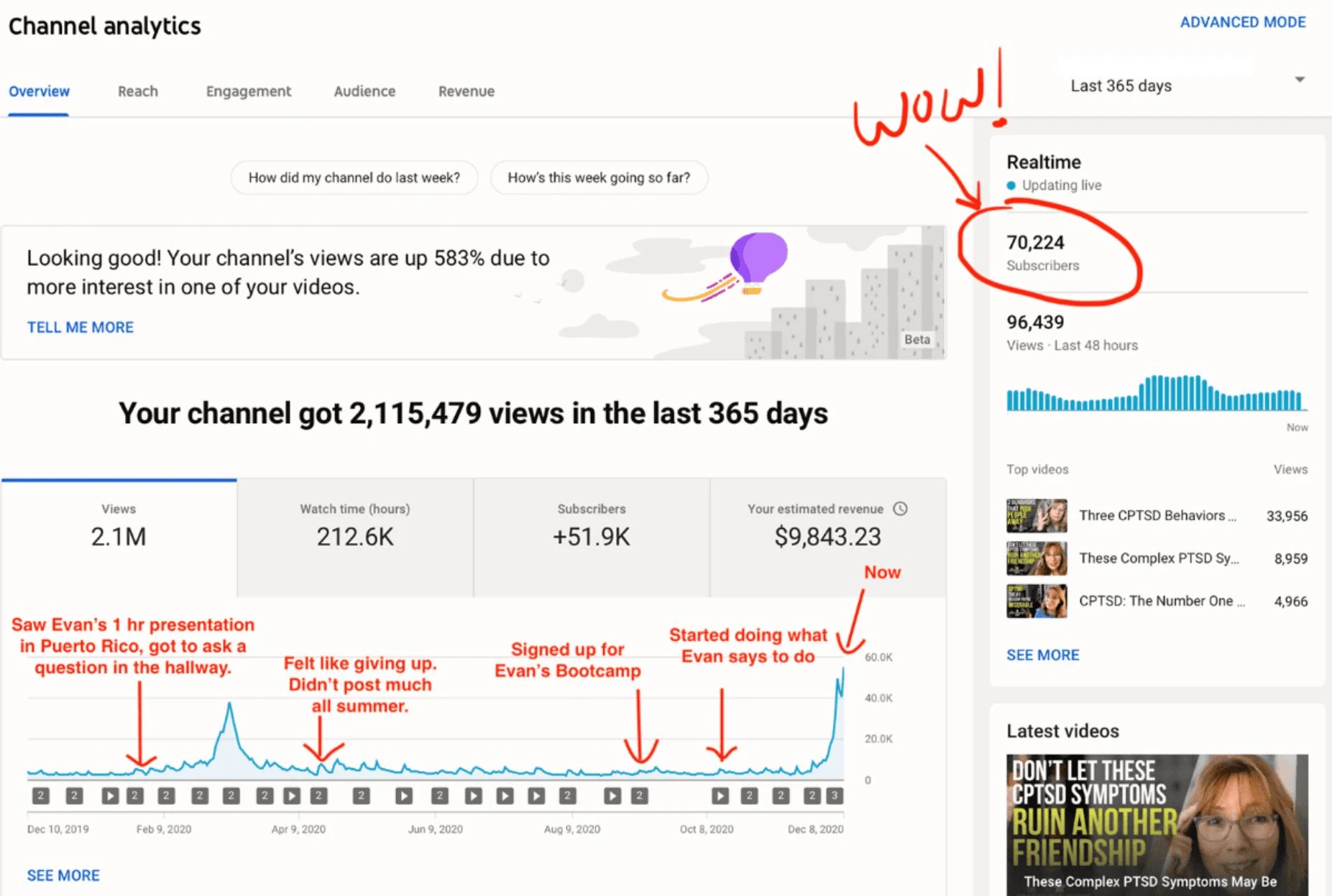Click the Realtime panel heading
Image resolution: width=1332 pixels, height=896 pixels.
click(1044, 162)
